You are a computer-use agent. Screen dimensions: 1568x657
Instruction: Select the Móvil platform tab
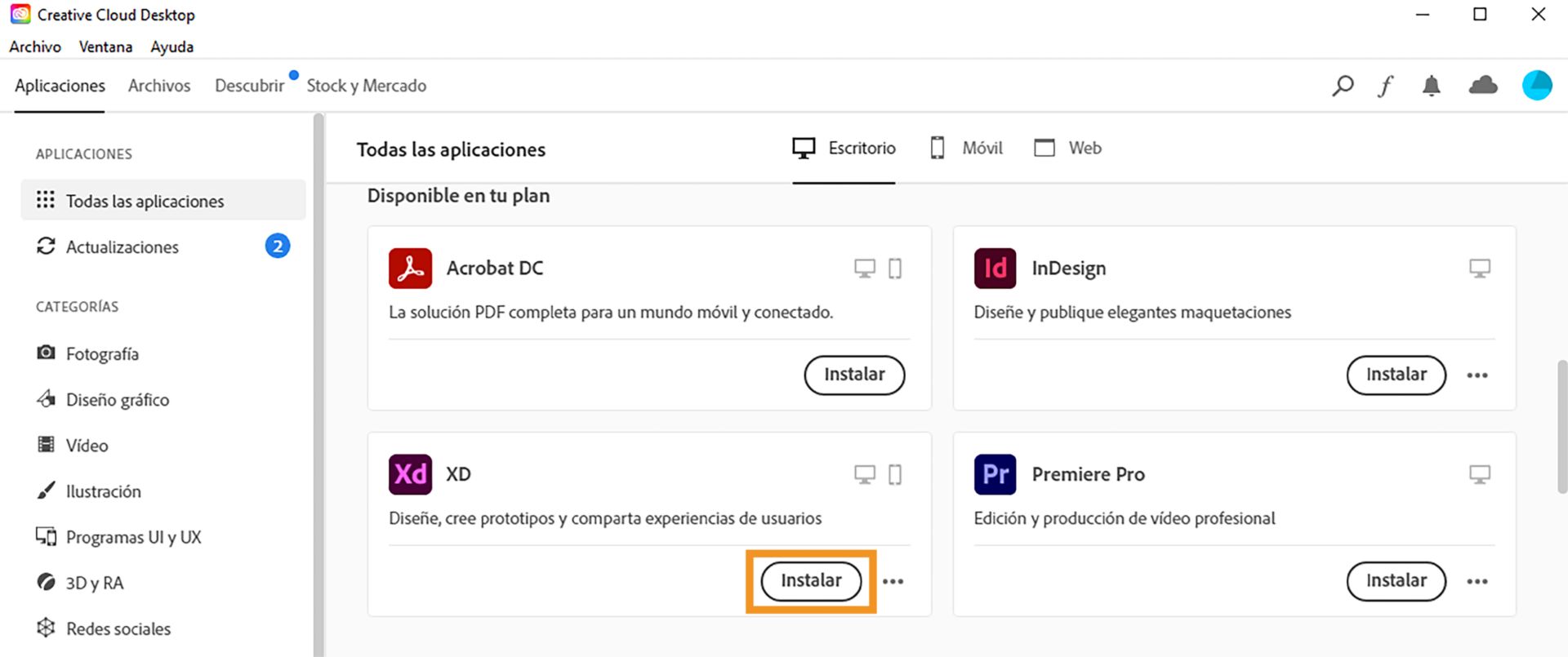coord(966,148)
